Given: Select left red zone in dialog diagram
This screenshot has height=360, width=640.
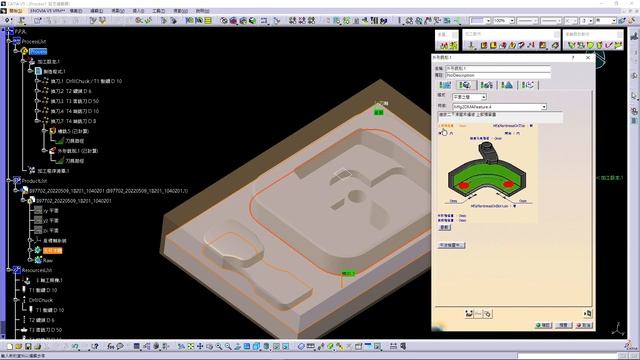Looking at the screenshot, I should [464, 185].
